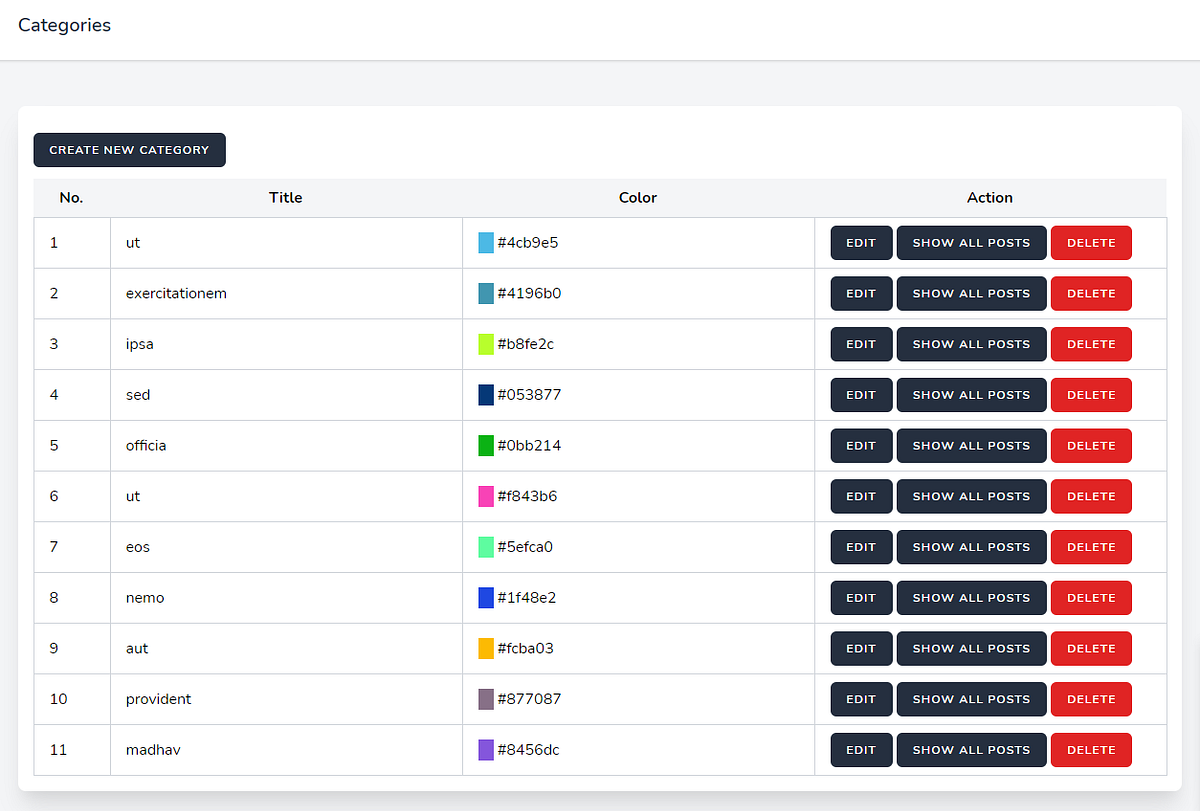Click the Color column header
Viewport: 1200px width, 811px height.
637,197
